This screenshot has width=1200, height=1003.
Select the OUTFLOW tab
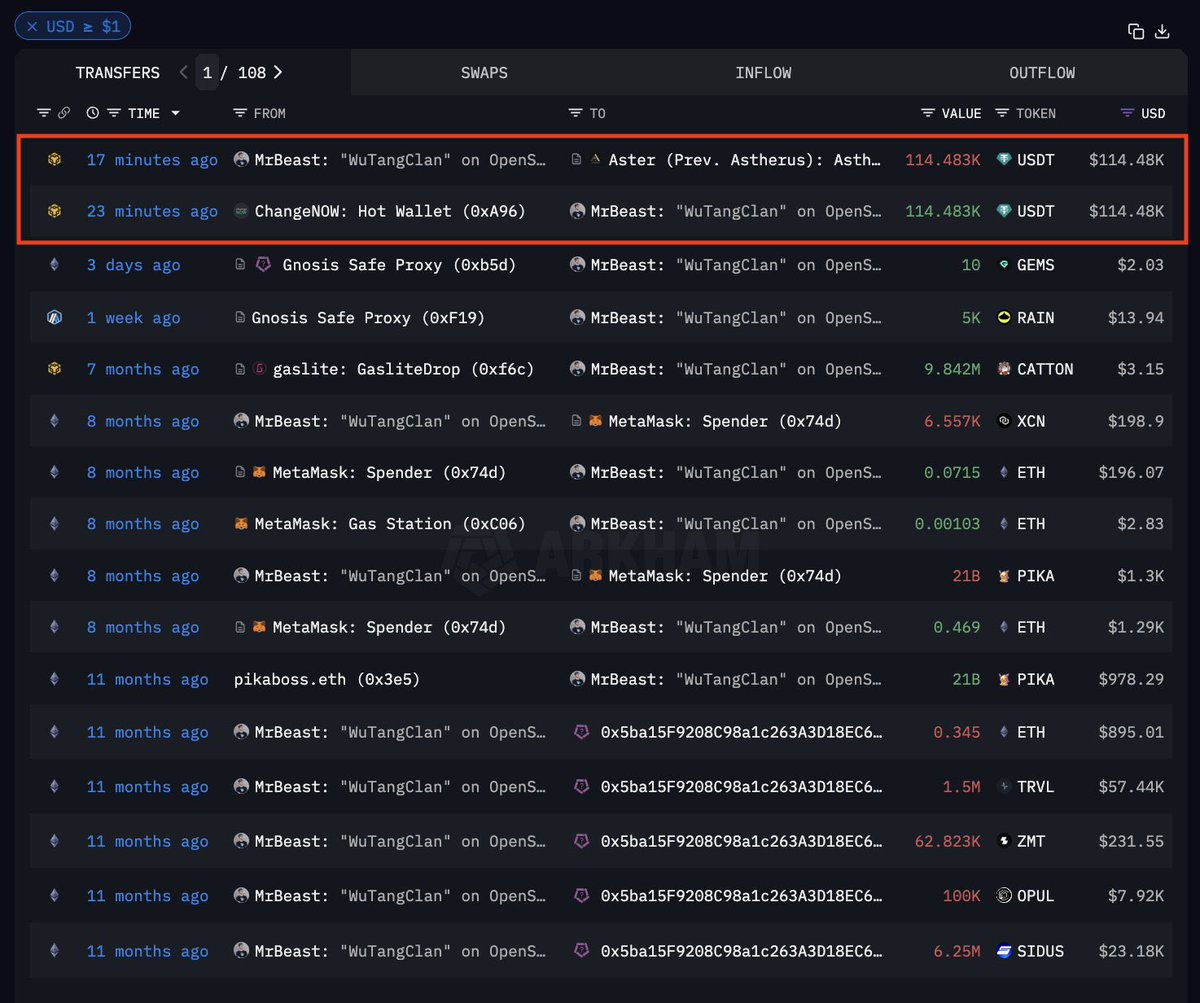(x=1042, y=73)
